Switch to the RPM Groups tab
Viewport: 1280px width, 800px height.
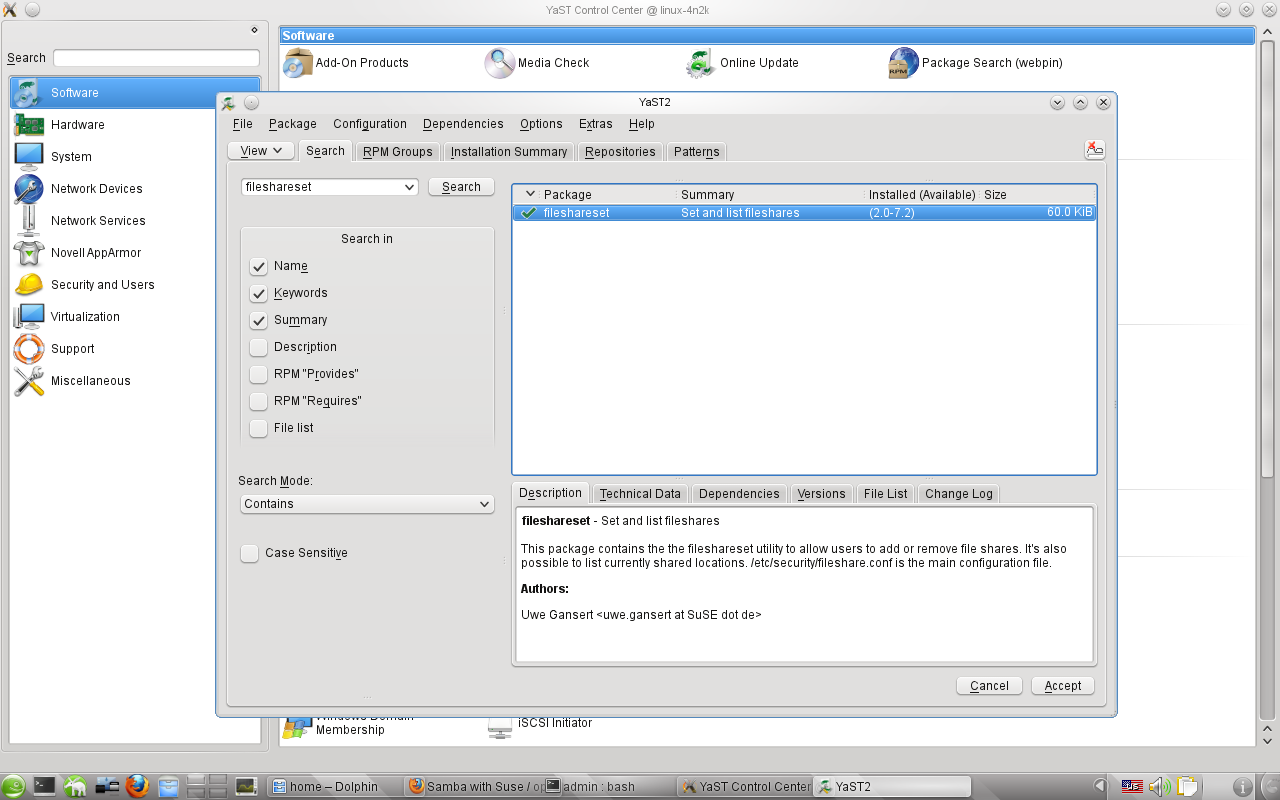point(398,152)
